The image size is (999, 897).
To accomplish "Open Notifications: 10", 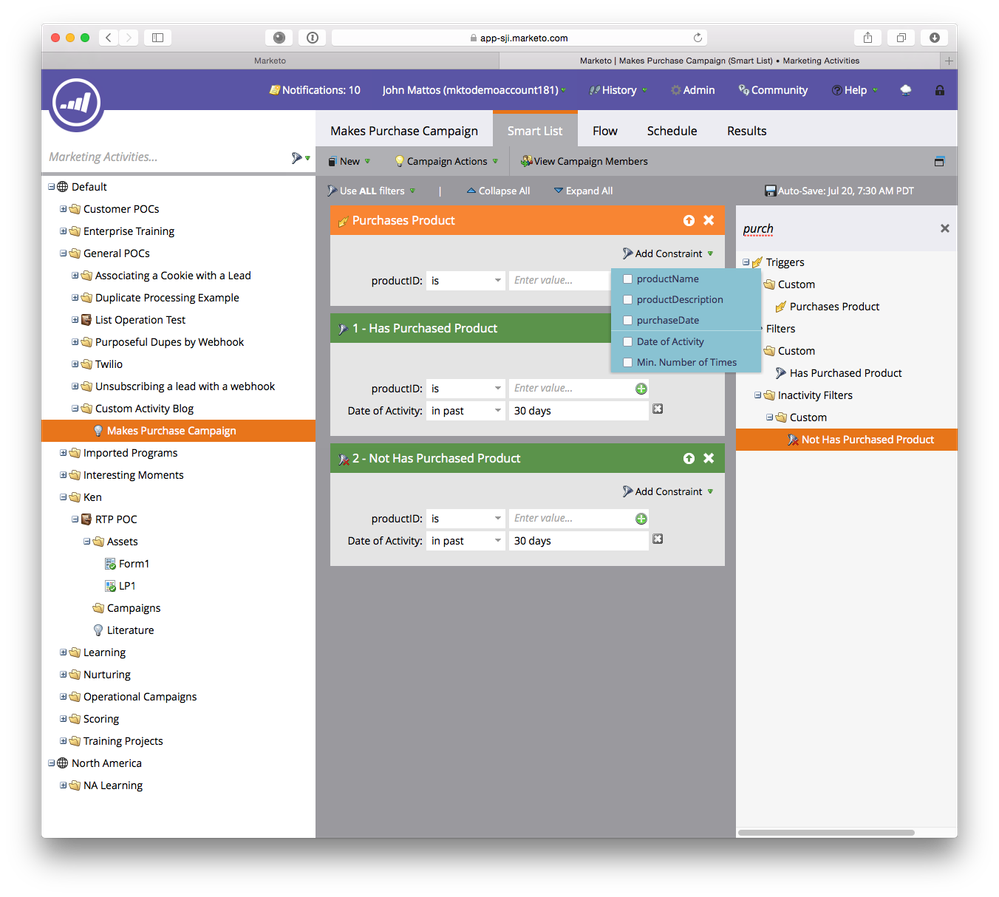I will [x=315, y=90].
